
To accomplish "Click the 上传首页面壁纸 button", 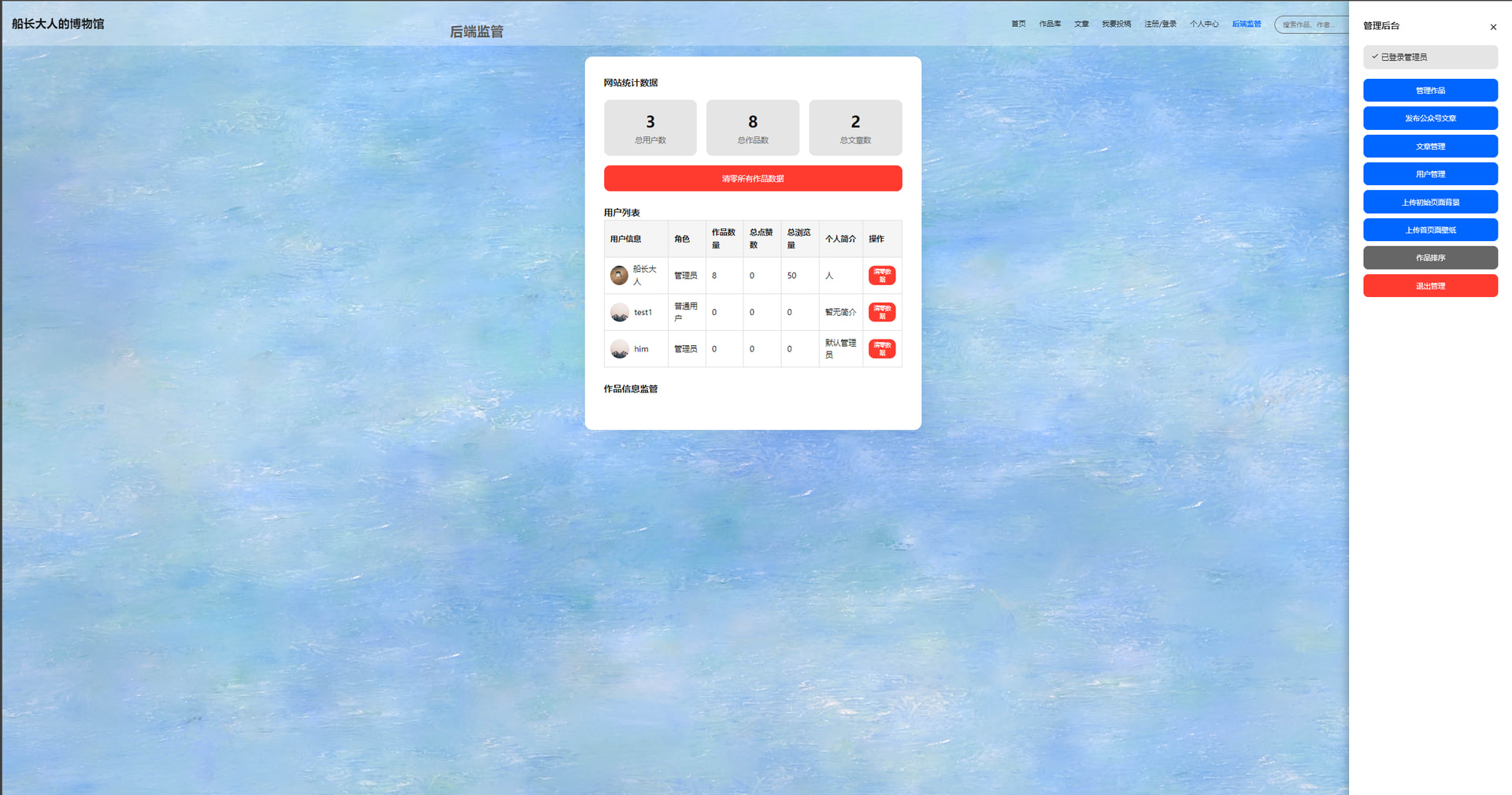I will point(1430,230).
